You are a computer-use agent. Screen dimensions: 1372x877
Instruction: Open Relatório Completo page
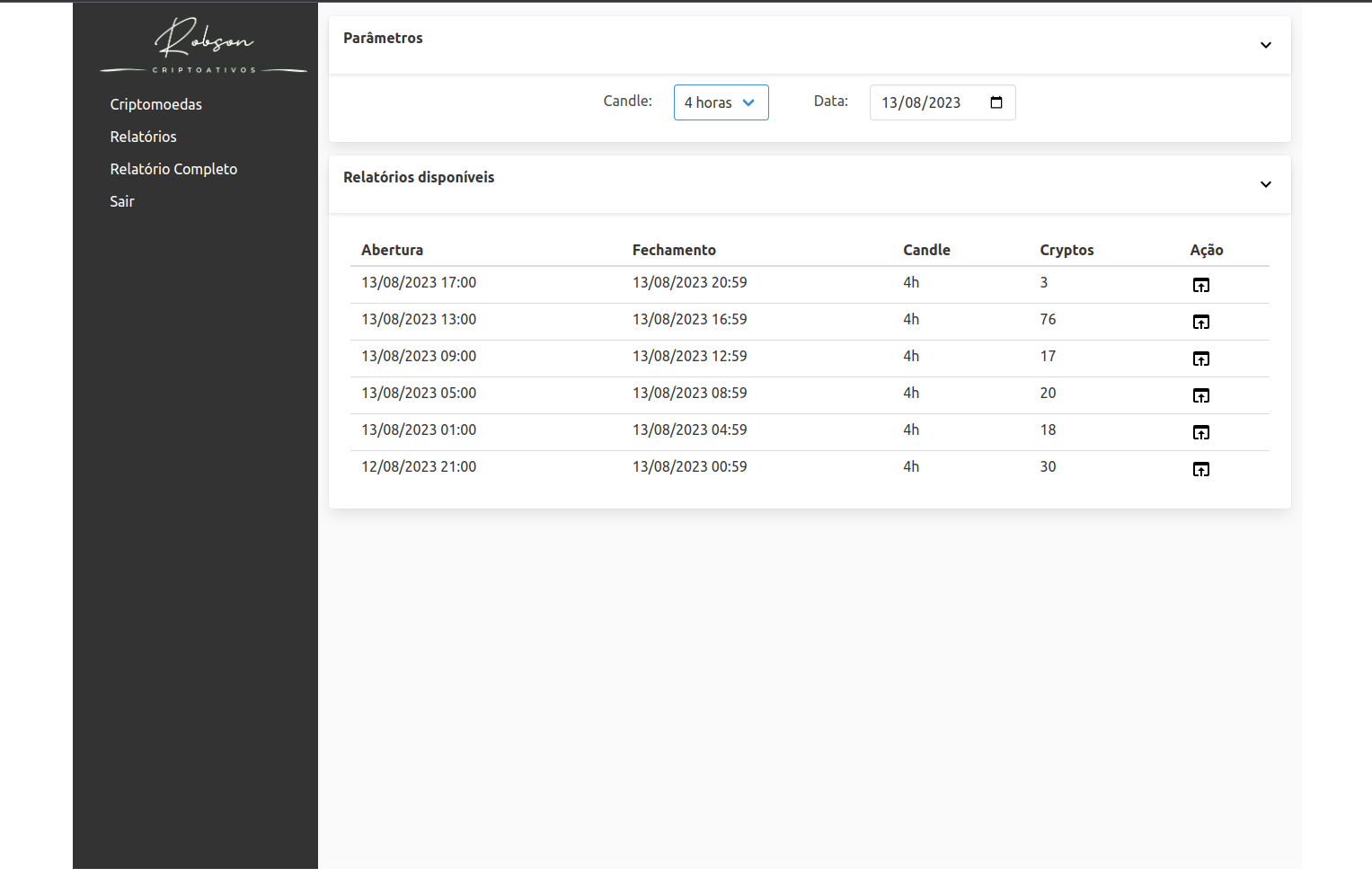click(173, 169)
